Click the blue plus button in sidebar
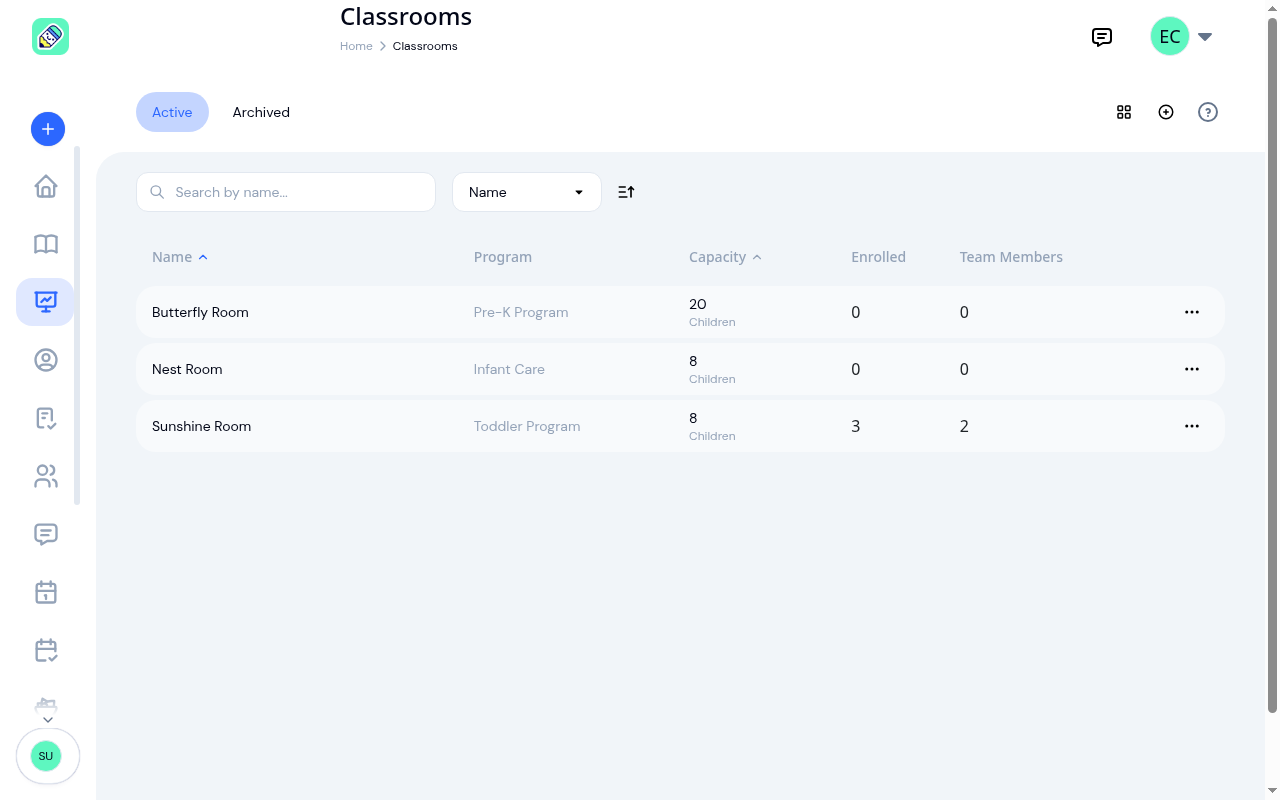This screenshot has height=800, width=1280. click(48, 129)
